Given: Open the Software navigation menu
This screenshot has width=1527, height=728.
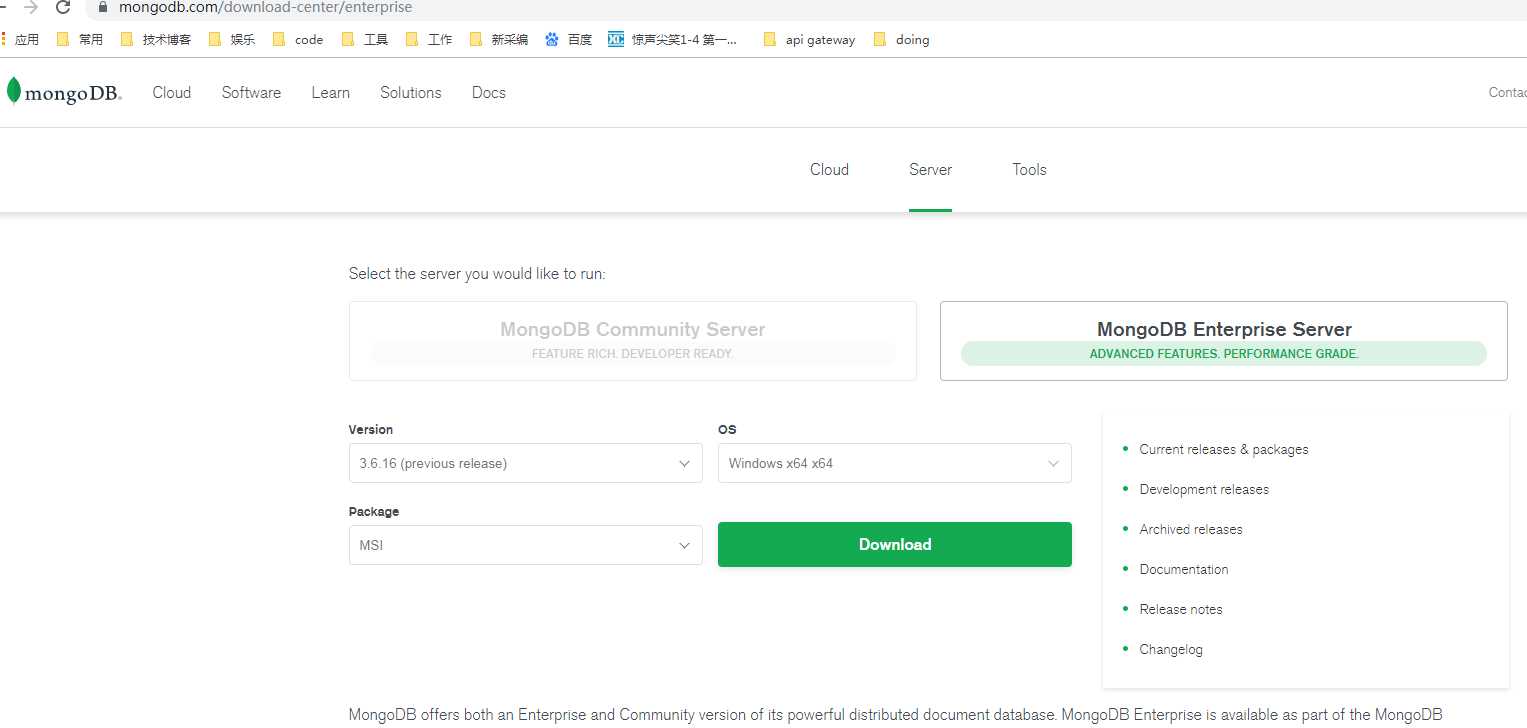Looking at the screenshot, I should (251, 92).
